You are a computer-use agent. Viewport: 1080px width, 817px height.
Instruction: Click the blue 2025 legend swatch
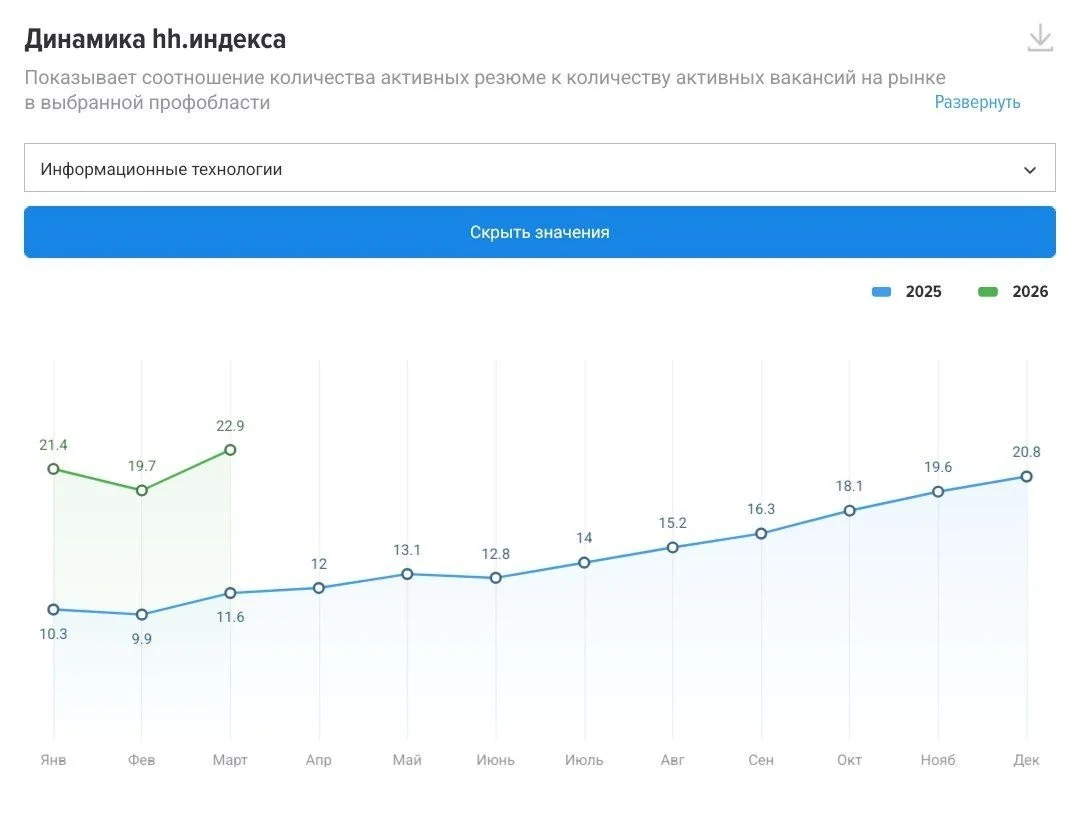[x=881, y=292]
